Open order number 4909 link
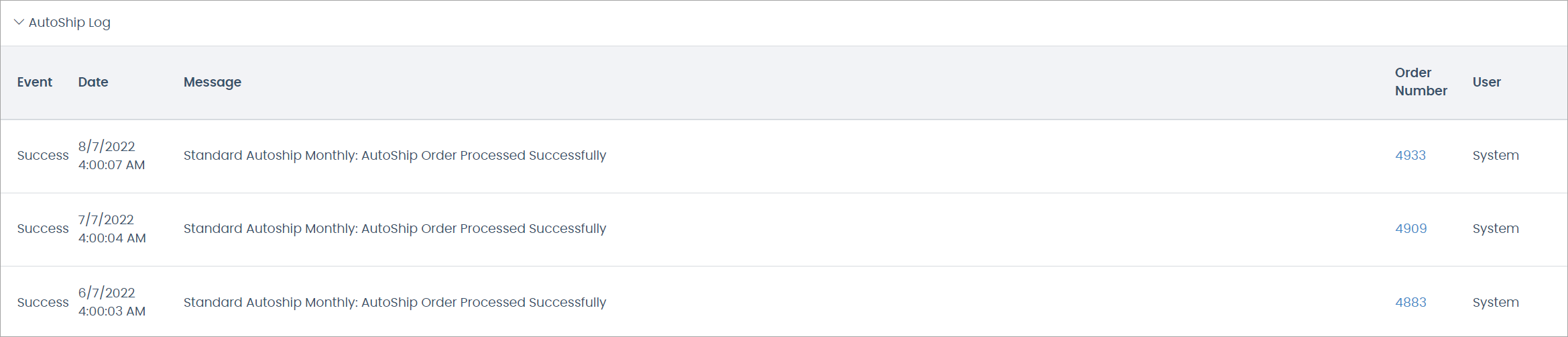1568x337 pixels. click(x=1410, y=228)
